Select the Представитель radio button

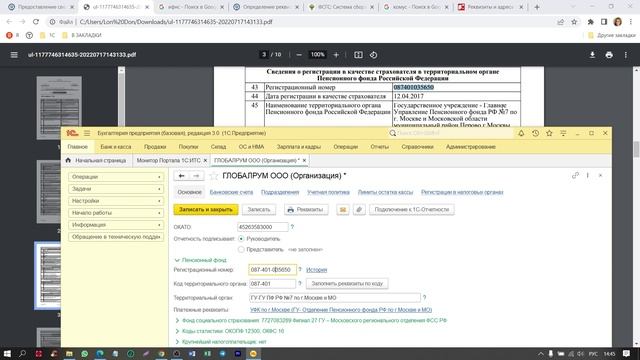tap(241, 249)
